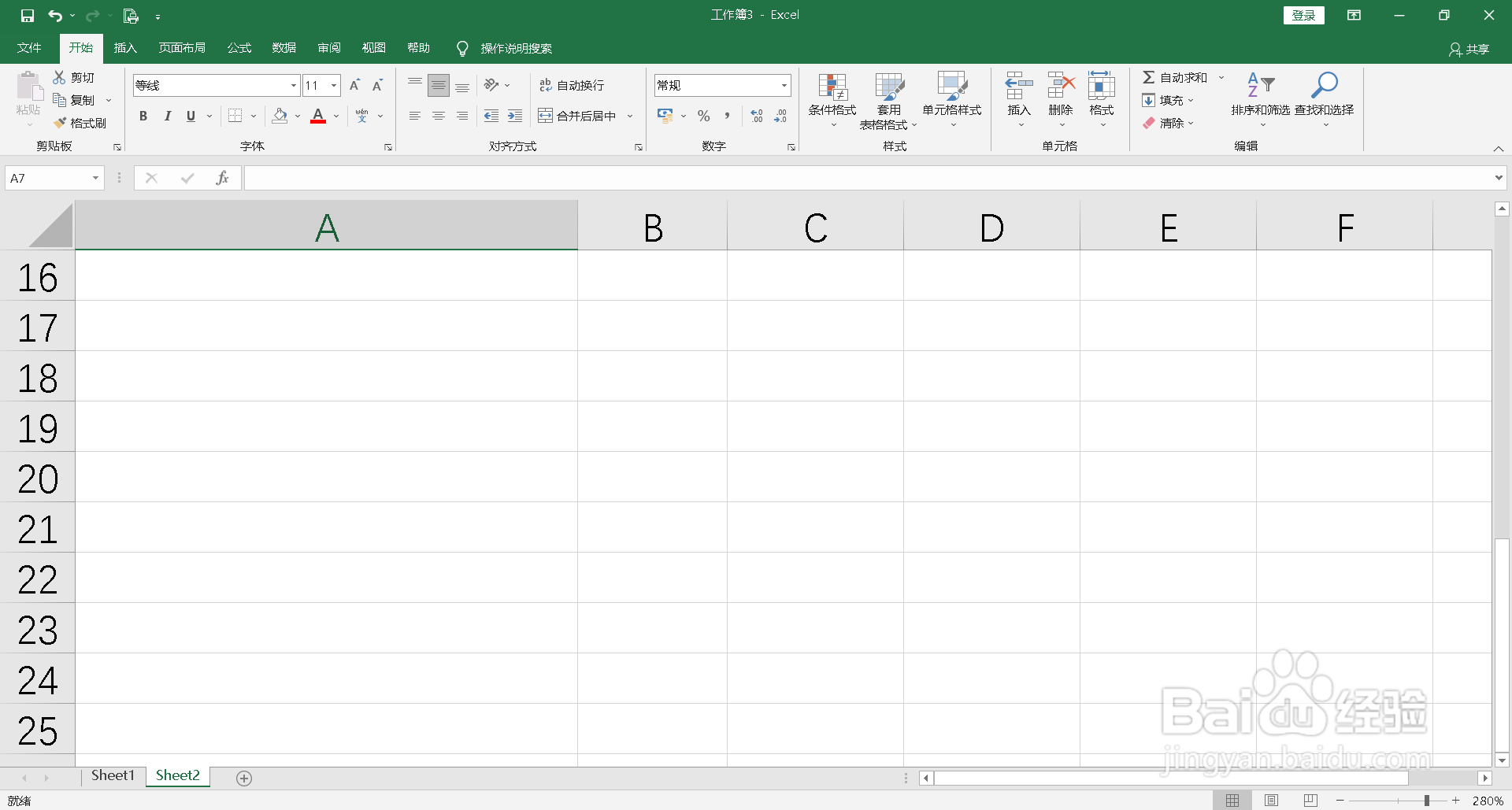Click the Paste clipboard icon
This screenshot has height=810, width=1512.
(x=29, y=87)
